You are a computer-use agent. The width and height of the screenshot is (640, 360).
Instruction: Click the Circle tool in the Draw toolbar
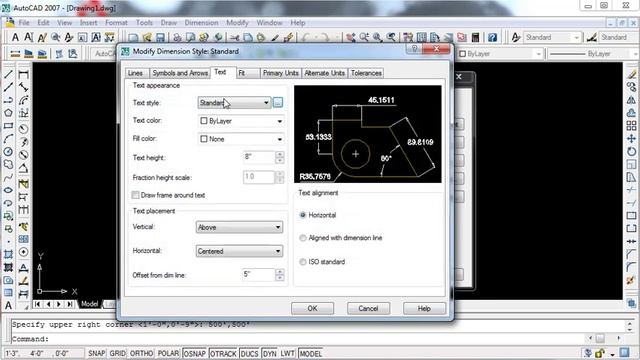pos(8,152)
